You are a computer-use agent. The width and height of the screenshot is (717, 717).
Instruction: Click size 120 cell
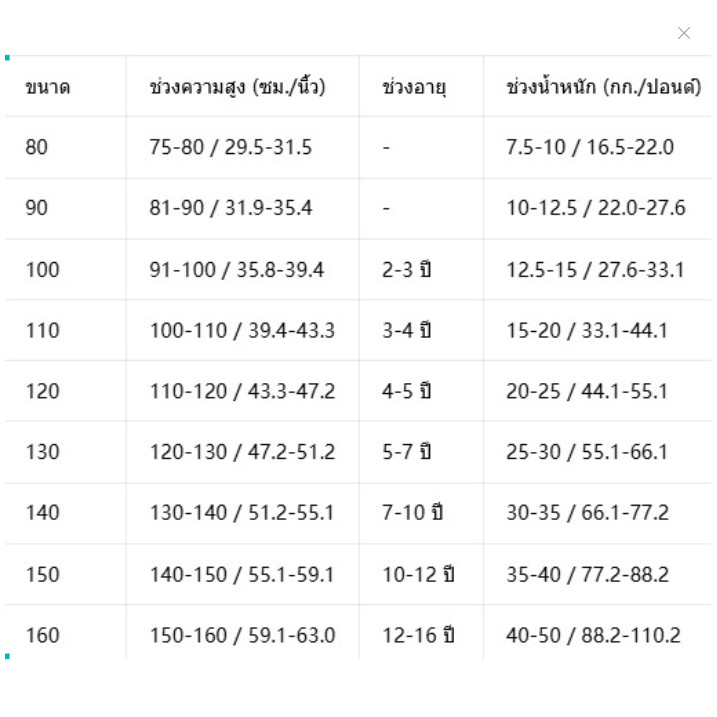pos(43,391)
